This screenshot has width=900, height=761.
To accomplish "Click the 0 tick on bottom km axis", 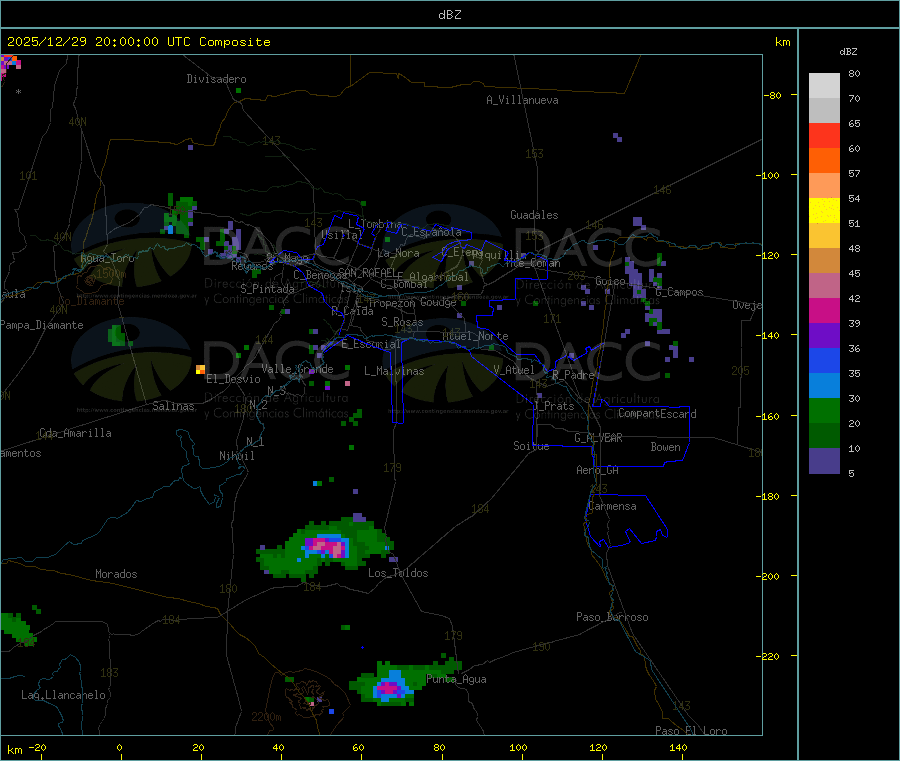I will click(119, 748).
